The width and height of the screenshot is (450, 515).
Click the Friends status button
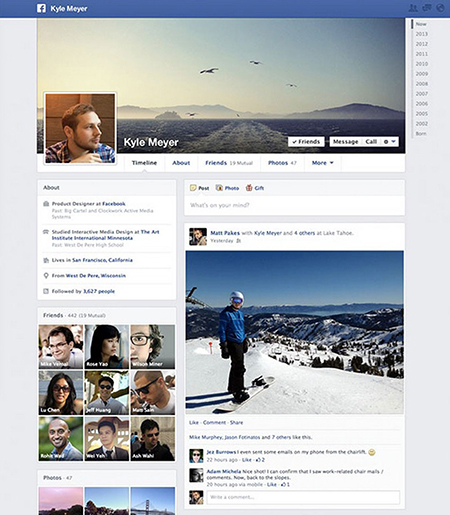point(306,142)
